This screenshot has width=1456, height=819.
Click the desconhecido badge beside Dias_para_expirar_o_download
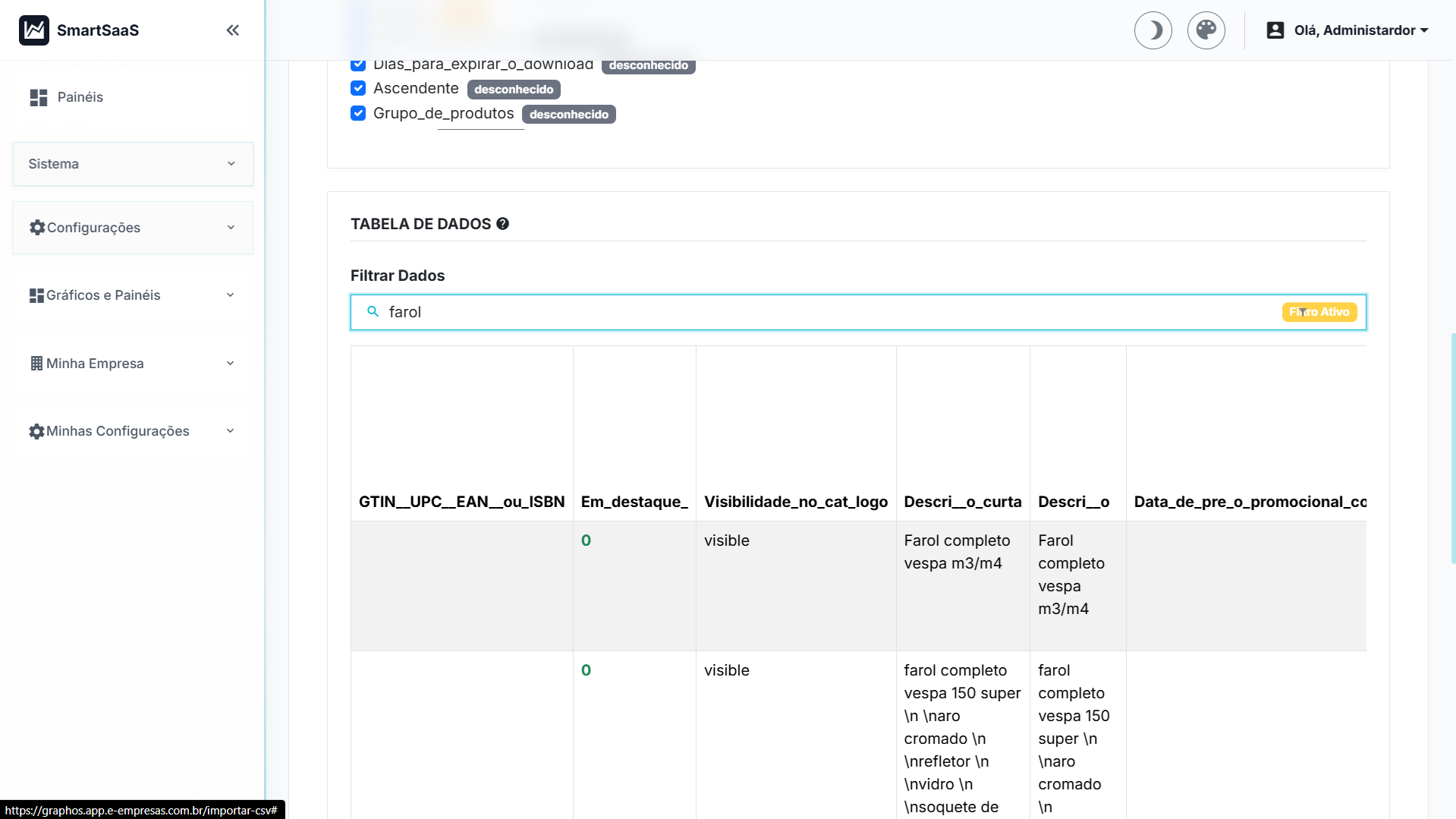(649, 66)
